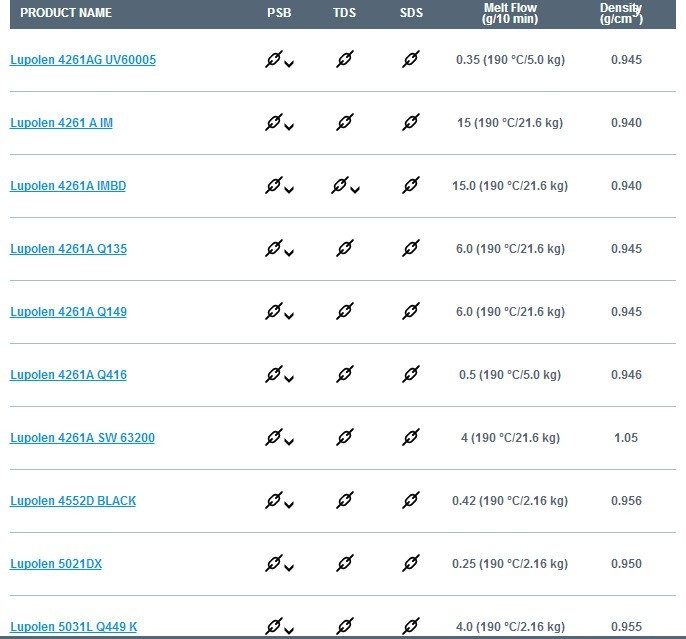The height and width of the screenshot is (639, 686).
Task: Open the Lupolen 4261A SW 63200 product link
Action: tap(82, 438)
